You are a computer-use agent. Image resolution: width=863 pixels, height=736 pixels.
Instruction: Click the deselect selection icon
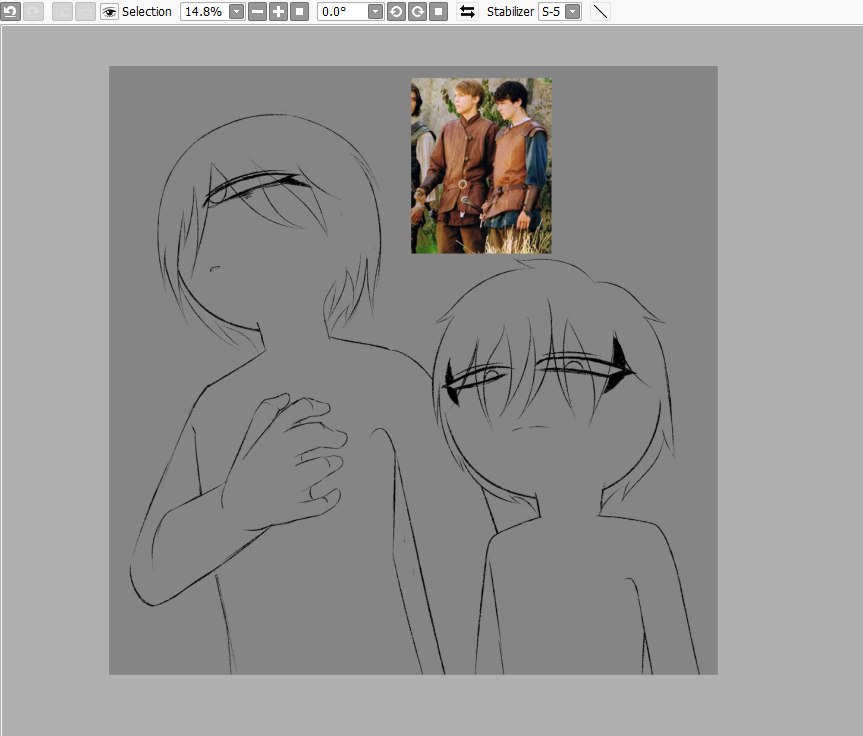coord(62,11)
